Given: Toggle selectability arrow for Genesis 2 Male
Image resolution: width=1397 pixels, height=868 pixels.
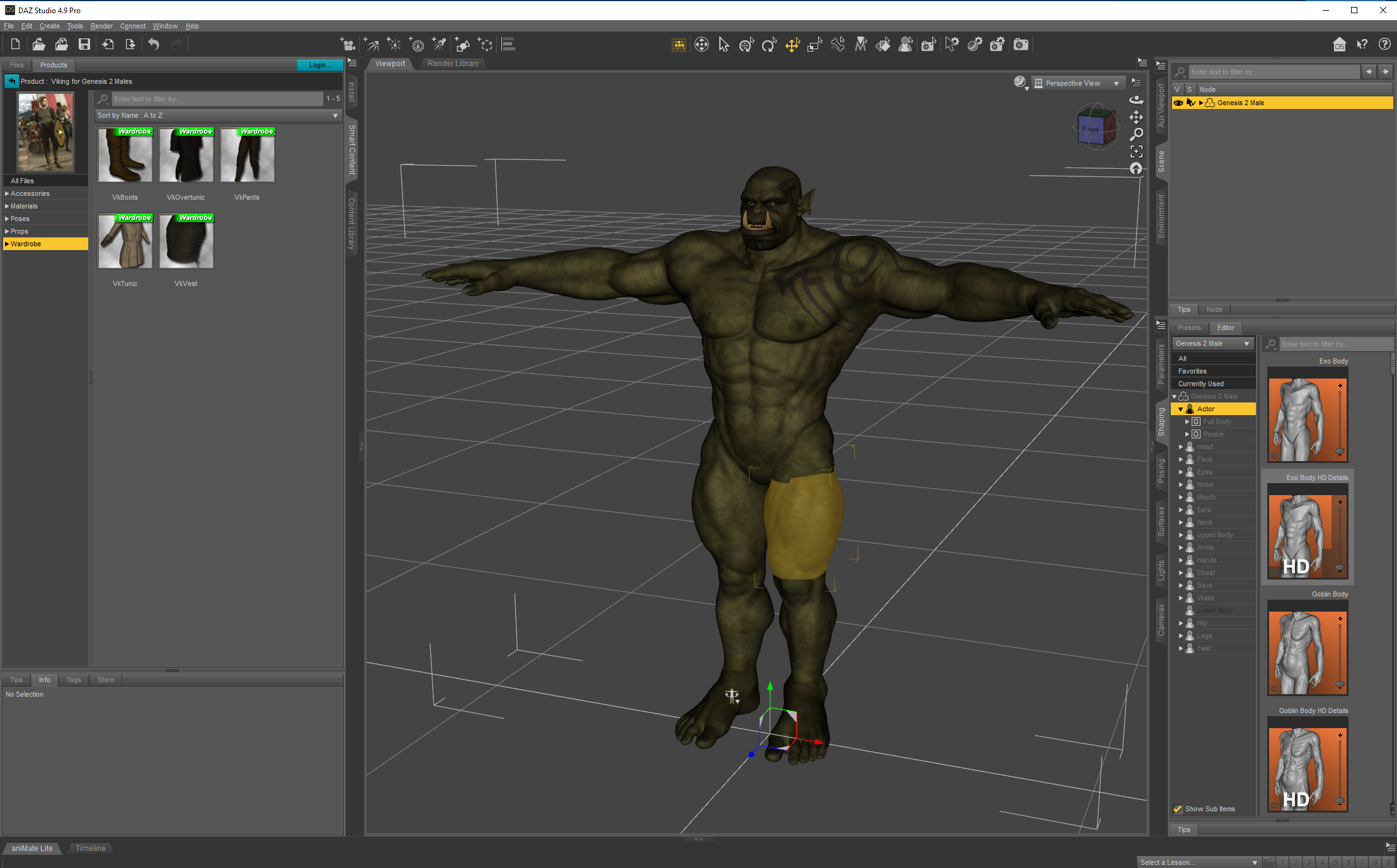Looking at the screenshot, I should point(1190,103).
